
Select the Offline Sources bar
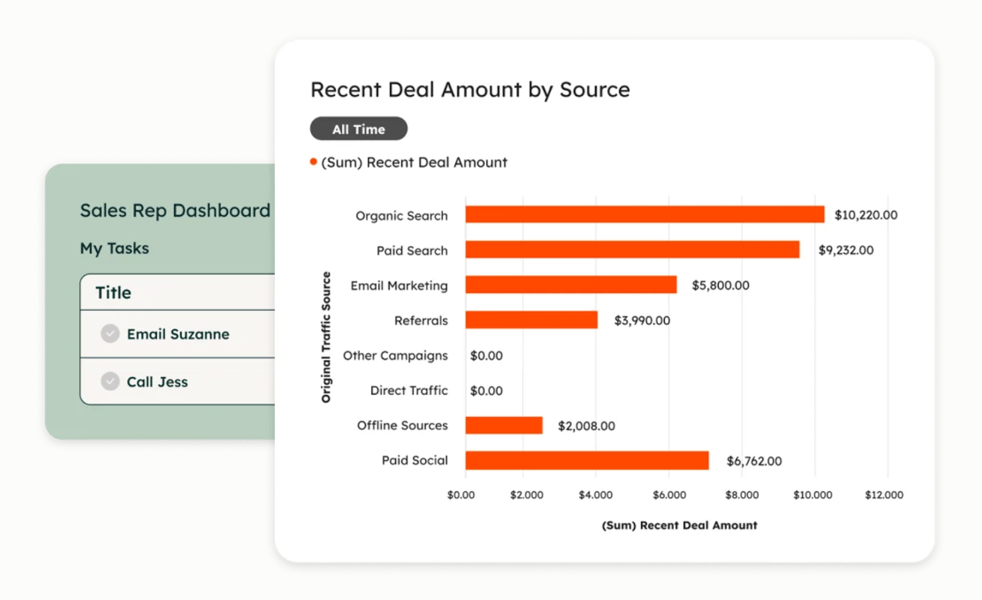click(505, 425)
